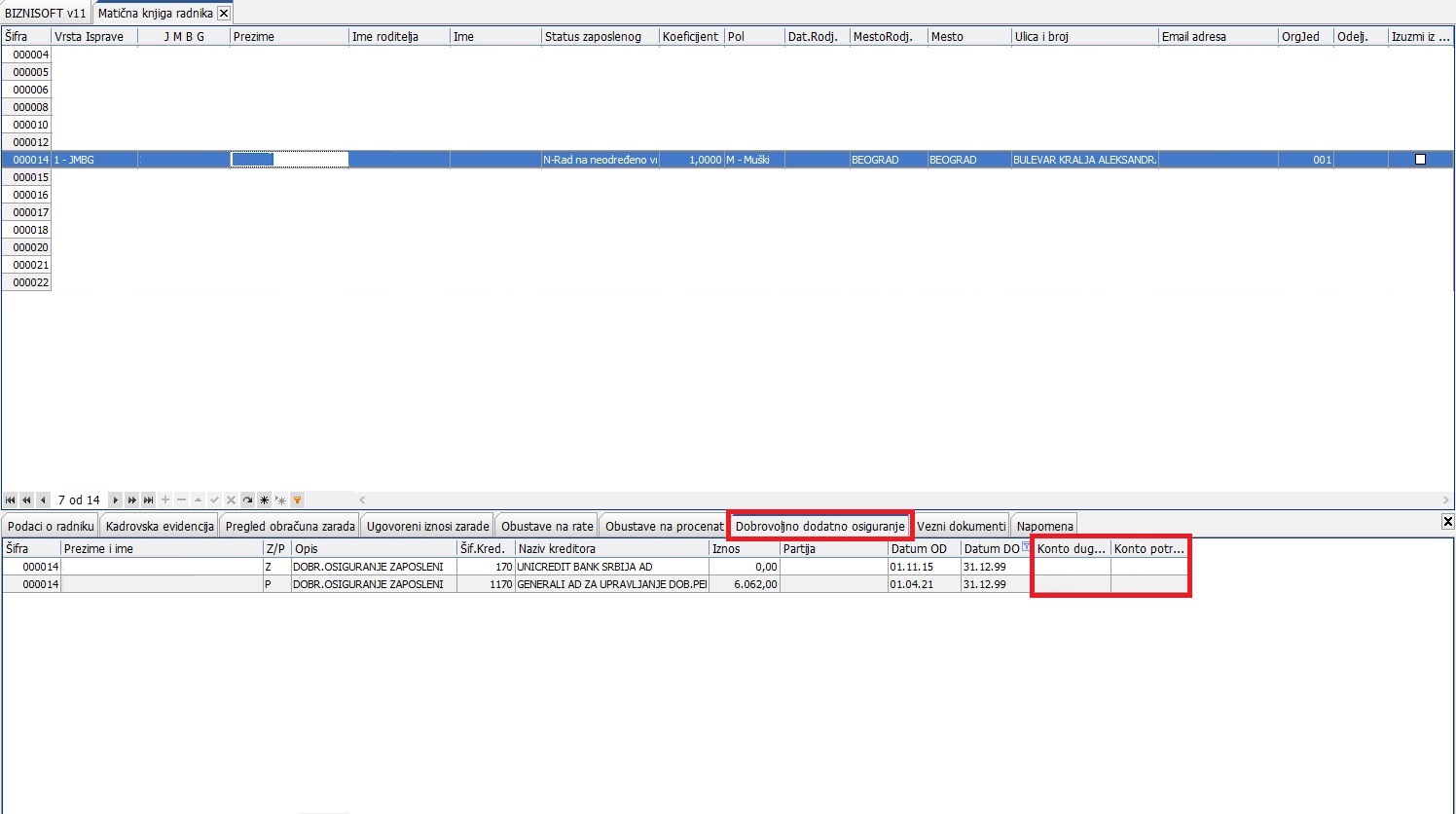The width and height of the screenshot is (1456, 814).
Task: Toggle the Izuzmi iz checkbox for row 000014
Action: pos(1420,160)
